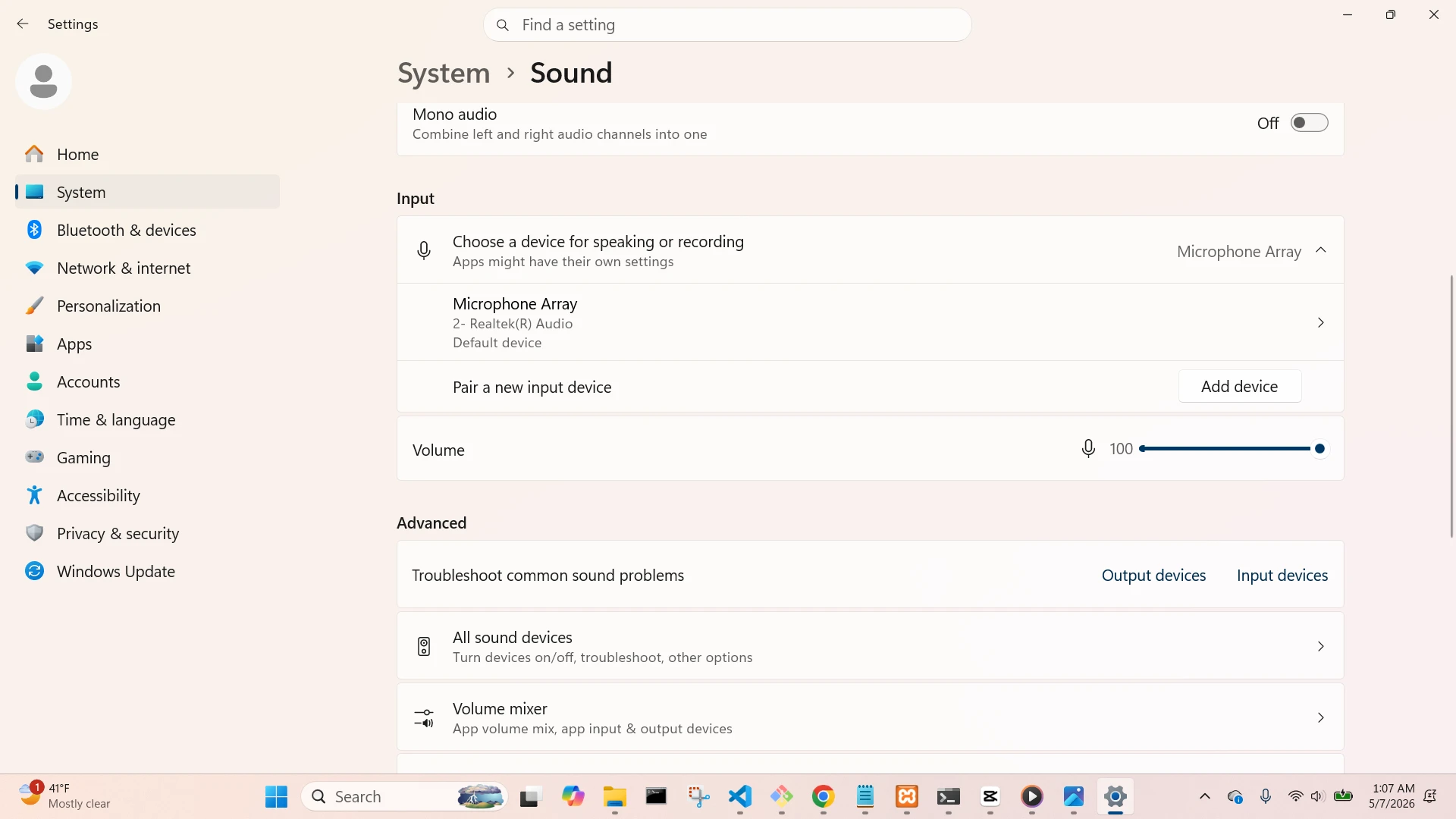
Task: Open Notepad from the taskbar
Action: tap(865, 796)
